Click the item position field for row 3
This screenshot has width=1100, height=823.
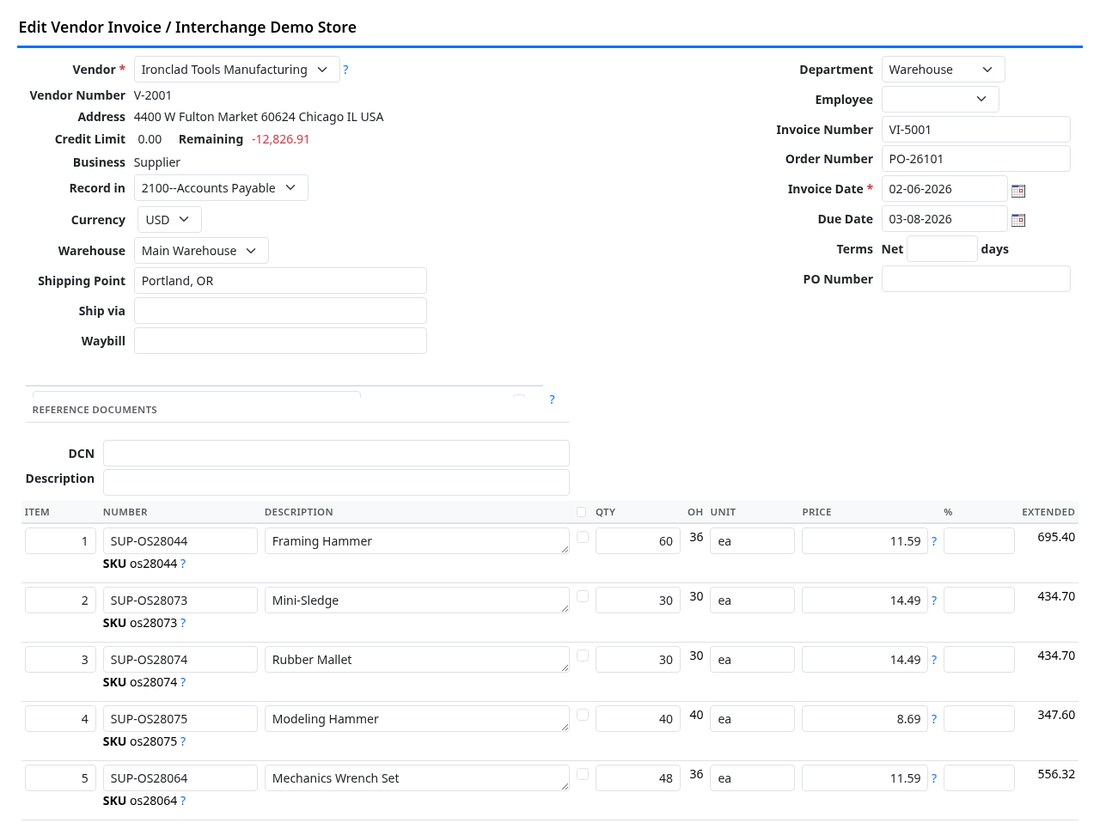[x=60, y=660]
